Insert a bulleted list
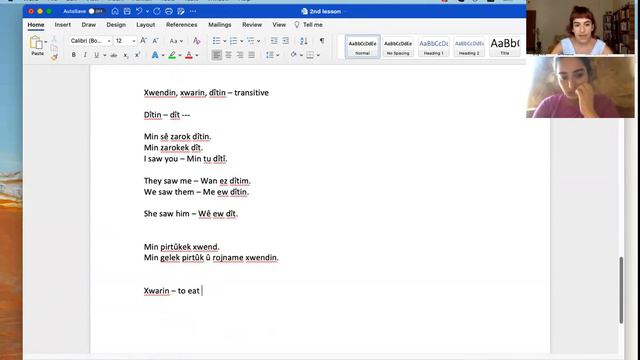The image size is (640, 360). click(216, 41)
